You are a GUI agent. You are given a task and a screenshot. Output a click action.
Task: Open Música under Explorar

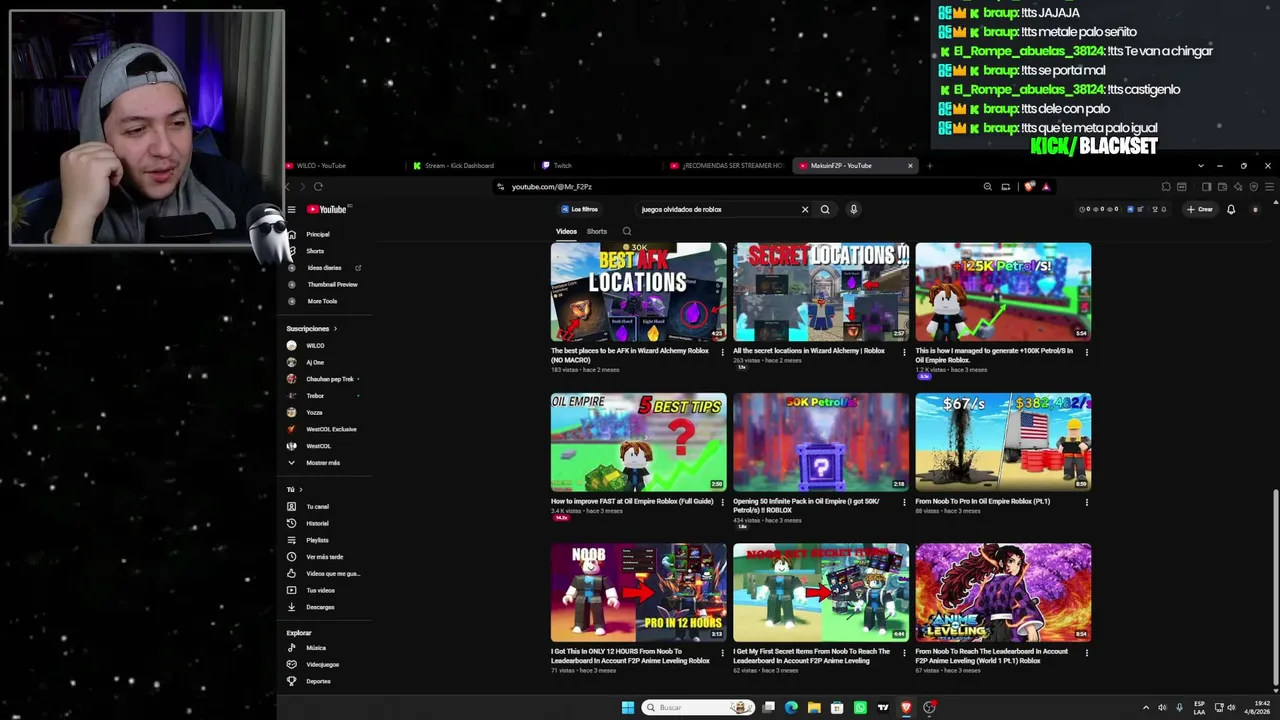coord(316,648)
